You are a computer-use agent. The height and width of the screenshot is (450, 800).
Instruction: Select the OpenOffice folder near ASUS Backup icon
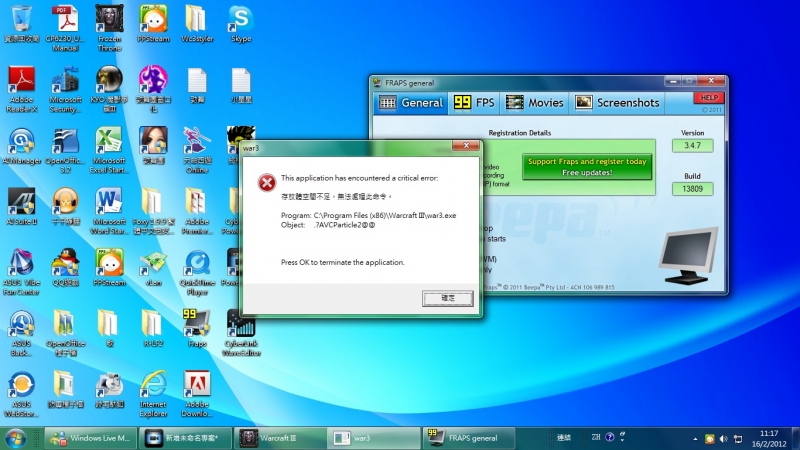pos(65,333)
